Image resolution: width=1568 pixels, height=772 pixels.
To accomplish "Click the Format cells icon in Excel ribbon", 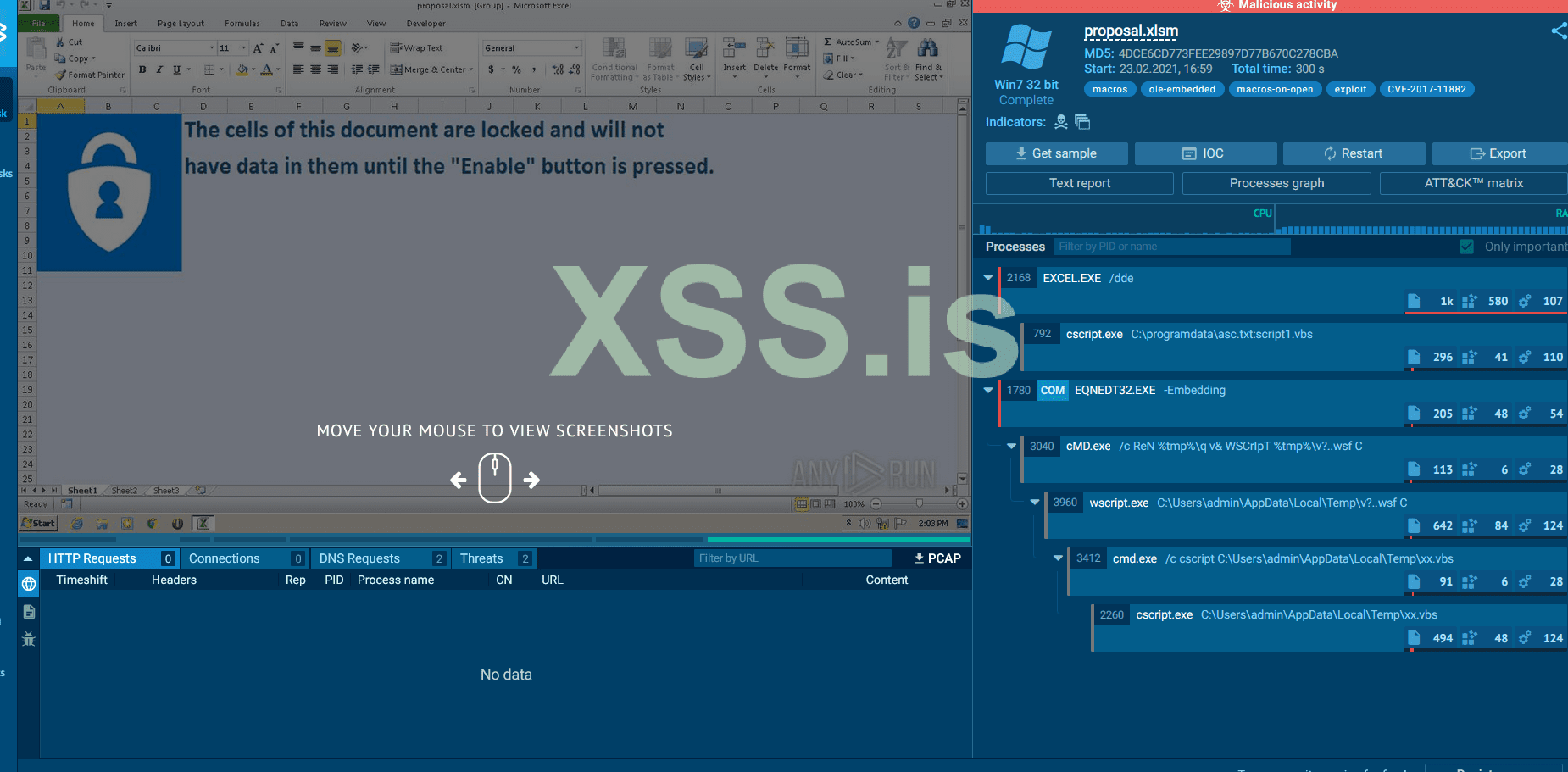I will (x=797, y=48).
